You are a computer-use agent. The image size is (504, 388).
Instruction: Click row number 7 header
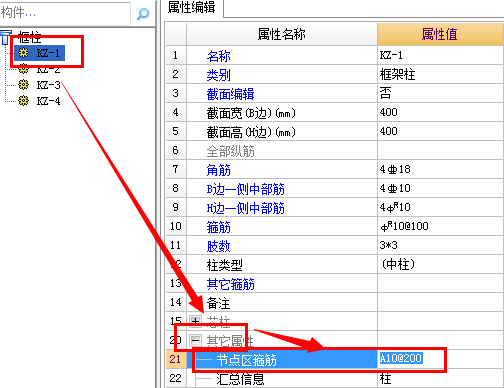click(x=176, y=169)
